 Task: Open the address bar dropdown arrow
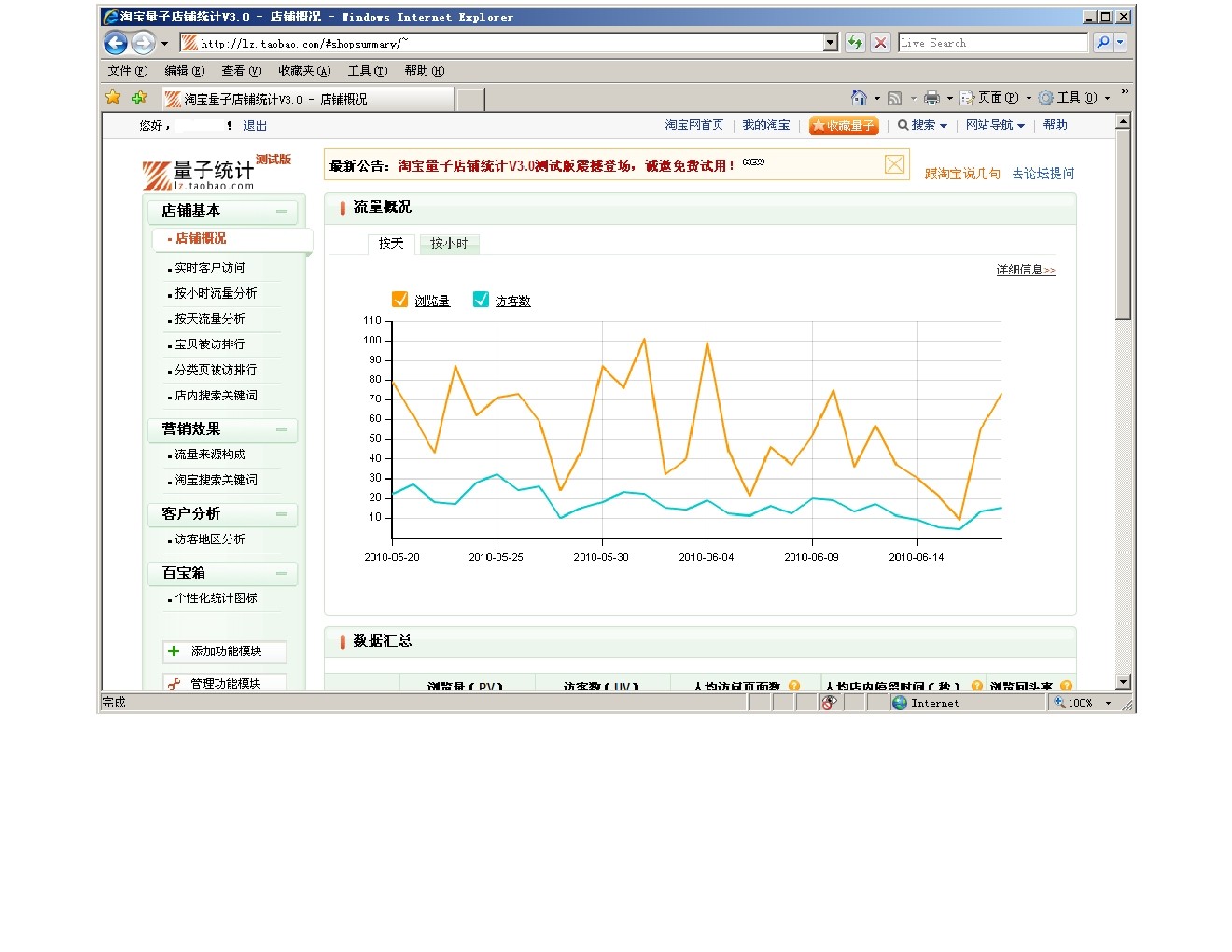click(831, 43)
